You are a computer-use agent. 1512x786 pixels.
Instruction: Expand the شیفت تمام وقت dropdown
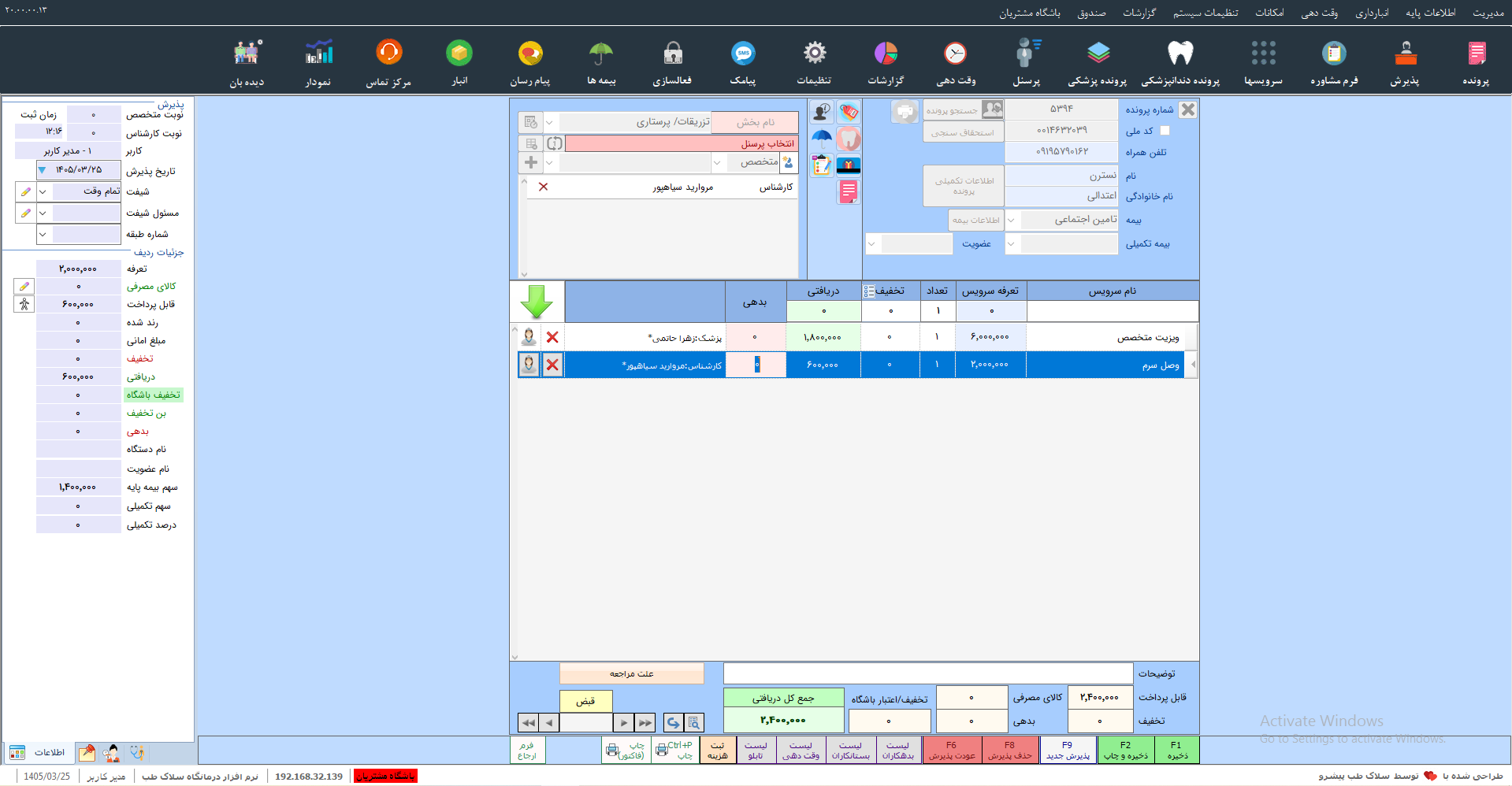click(43, 191)
